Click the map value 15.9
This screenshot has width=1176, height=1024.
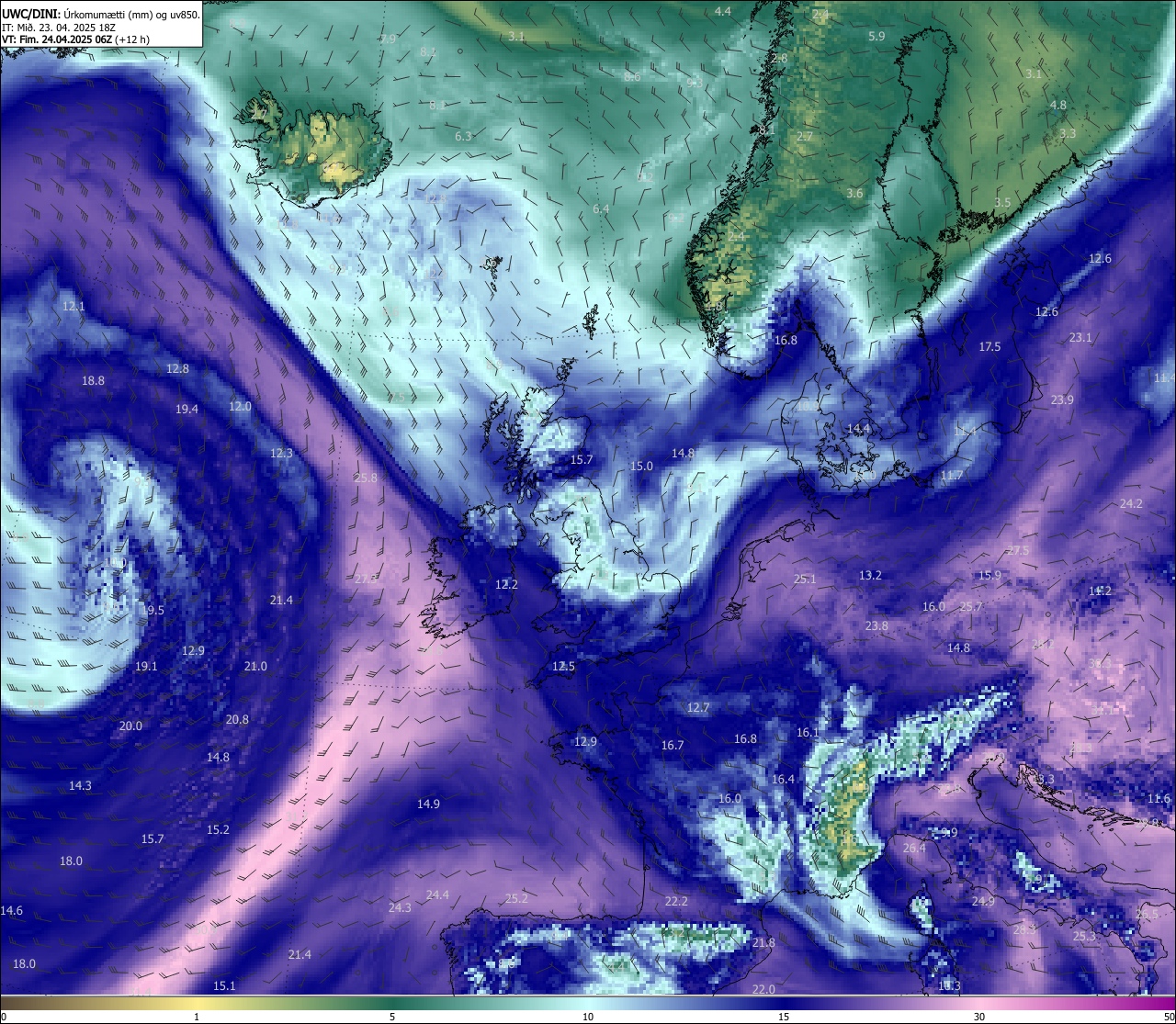coord(989,575)
